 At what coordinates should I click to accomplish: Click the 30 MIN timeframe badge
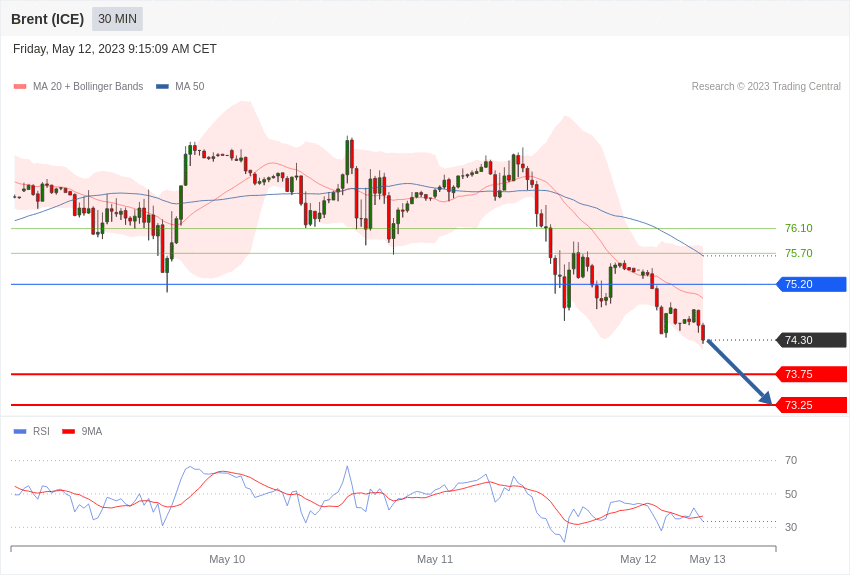click(117, 19)
